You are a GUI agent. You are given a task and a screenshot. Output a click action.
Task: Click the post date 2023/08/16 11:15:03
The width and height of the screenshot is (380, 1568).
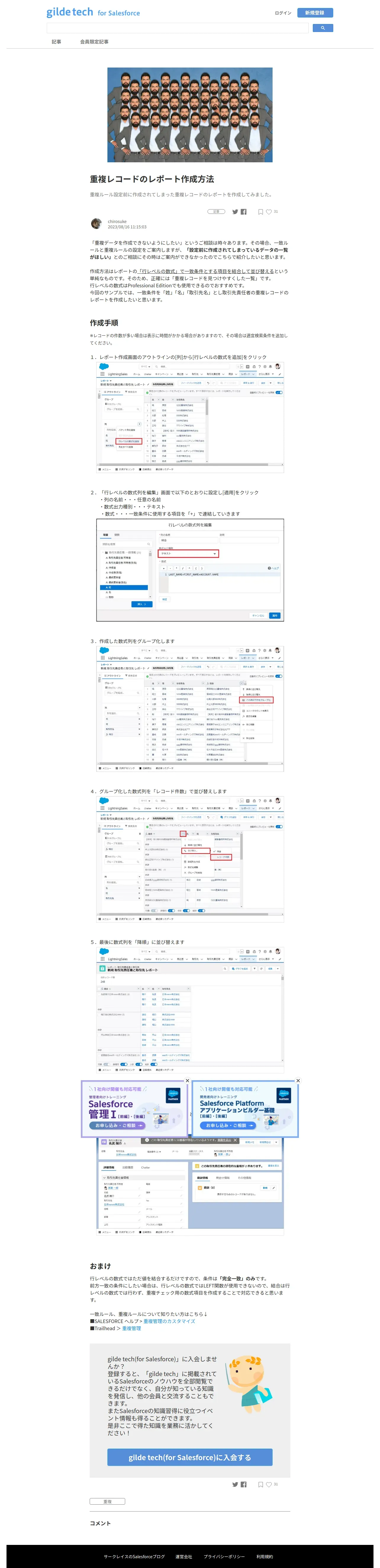[127, 227]
